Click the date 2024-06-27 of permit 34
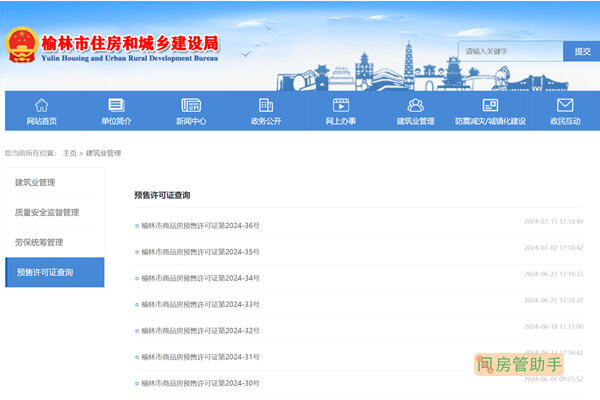 tap(553, 274)
